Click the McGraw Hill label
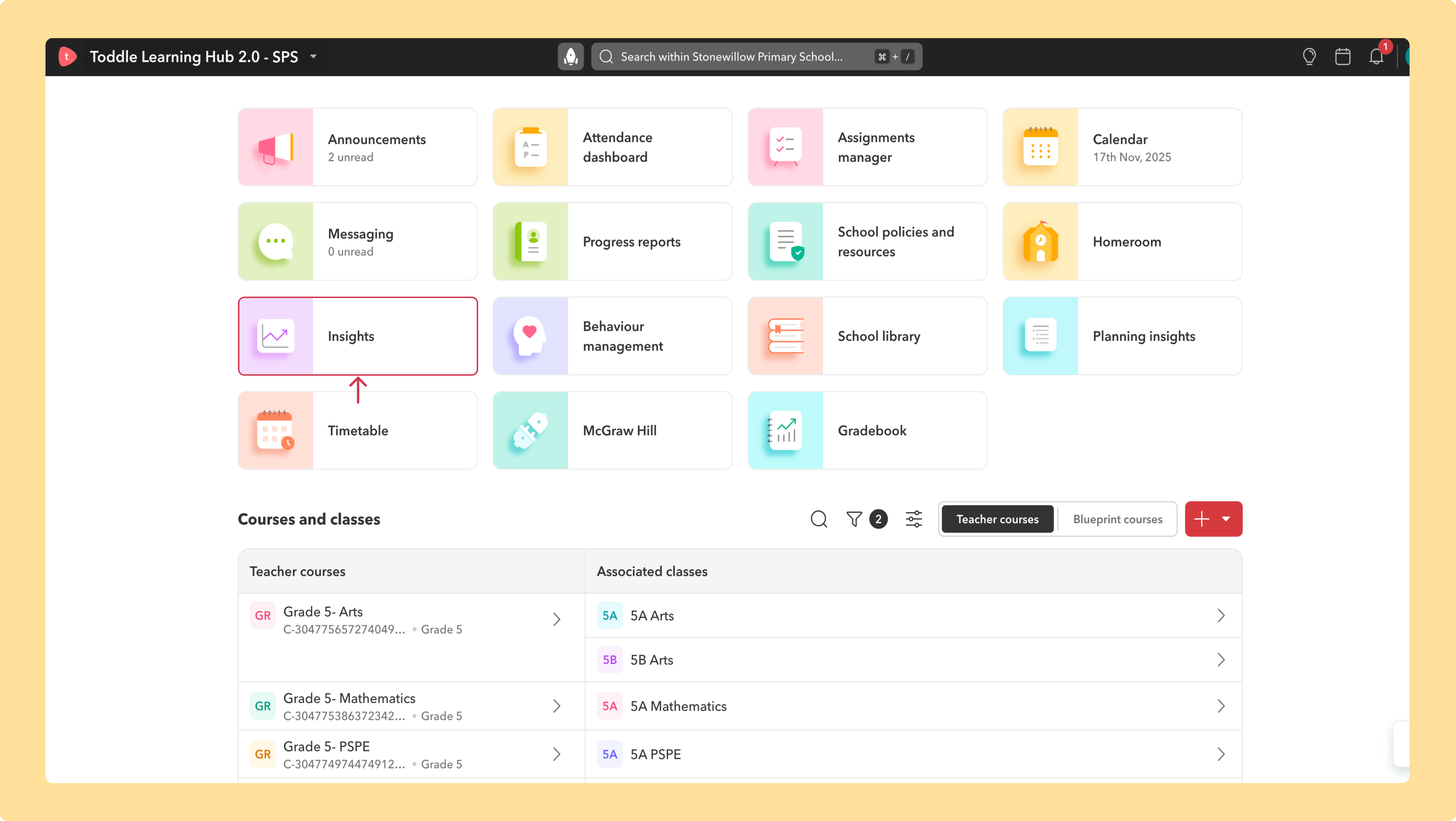1456x821 pixels. [620, 431]
